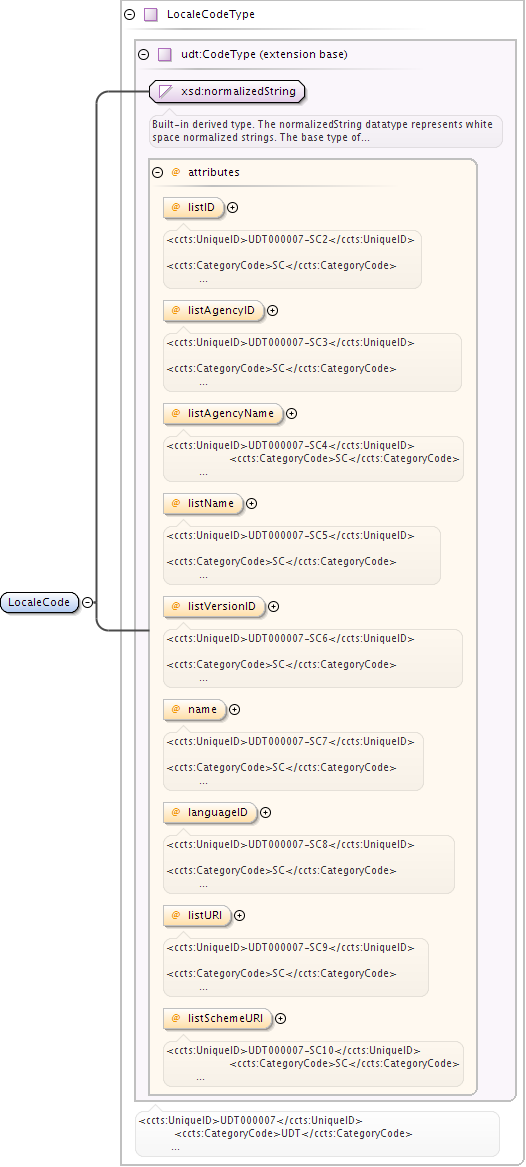Click the udt:CodeType purple square icon
Image resolution: width=526 pixels, height=1167 pixels.
click(165, 54)
